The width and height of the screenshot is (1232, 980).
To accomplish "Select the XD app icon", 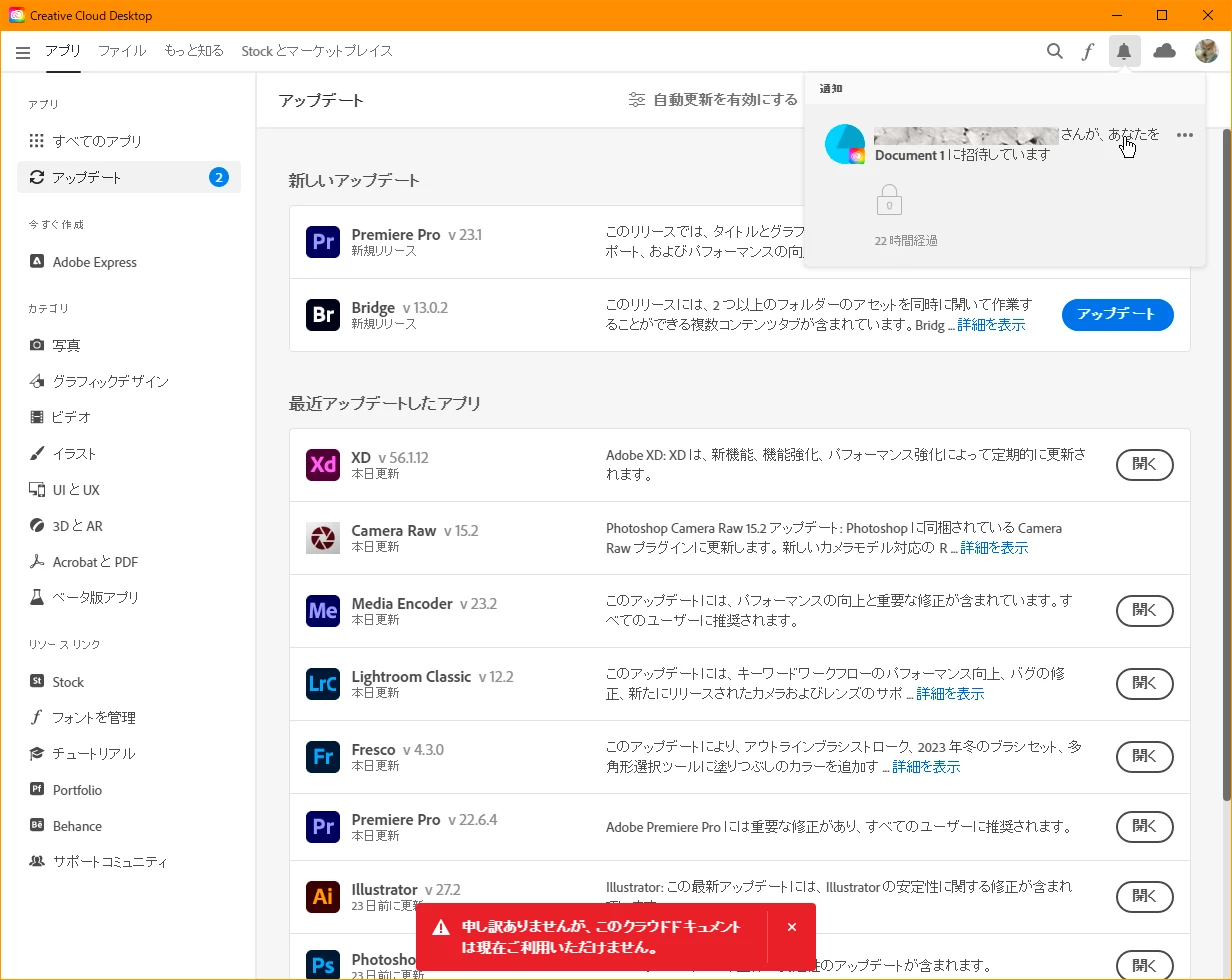I will (323, 465).
